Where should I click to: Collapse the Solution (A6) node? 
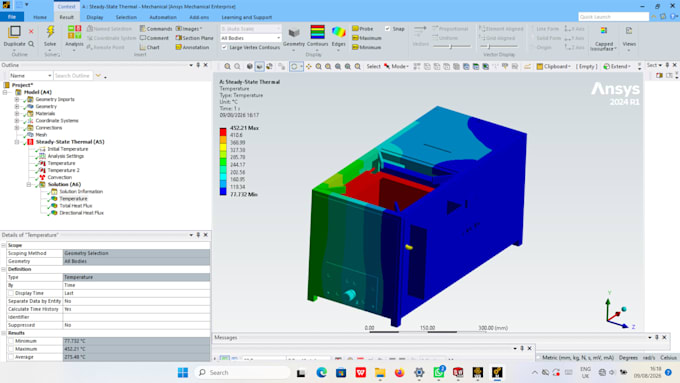29,184
